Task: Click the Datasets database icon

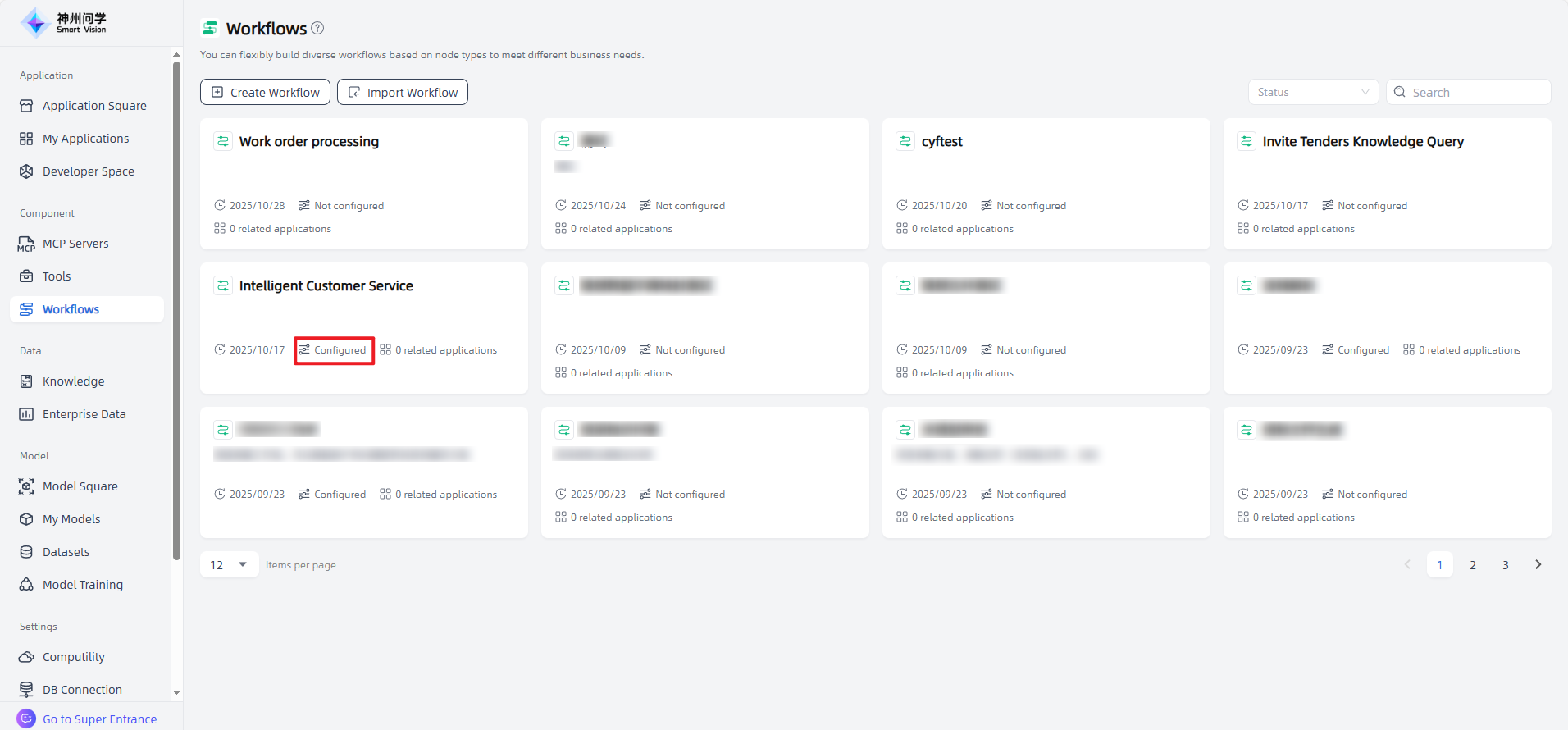Action: pyautogui.click(x=26, y=552)
